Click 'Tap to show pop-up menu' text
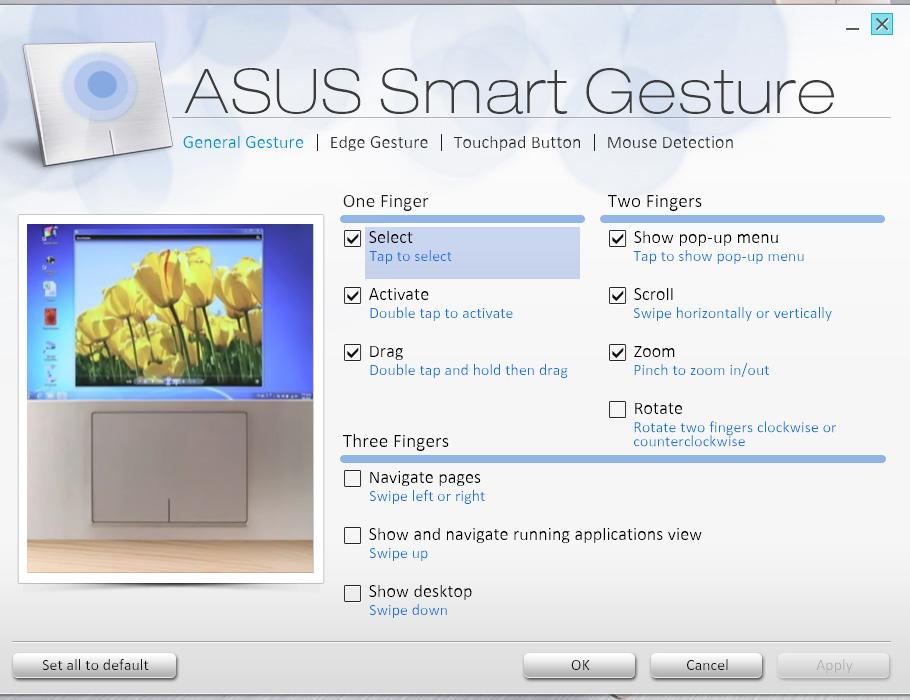Viewport: 910px width, 700px height. pos(718,257)
